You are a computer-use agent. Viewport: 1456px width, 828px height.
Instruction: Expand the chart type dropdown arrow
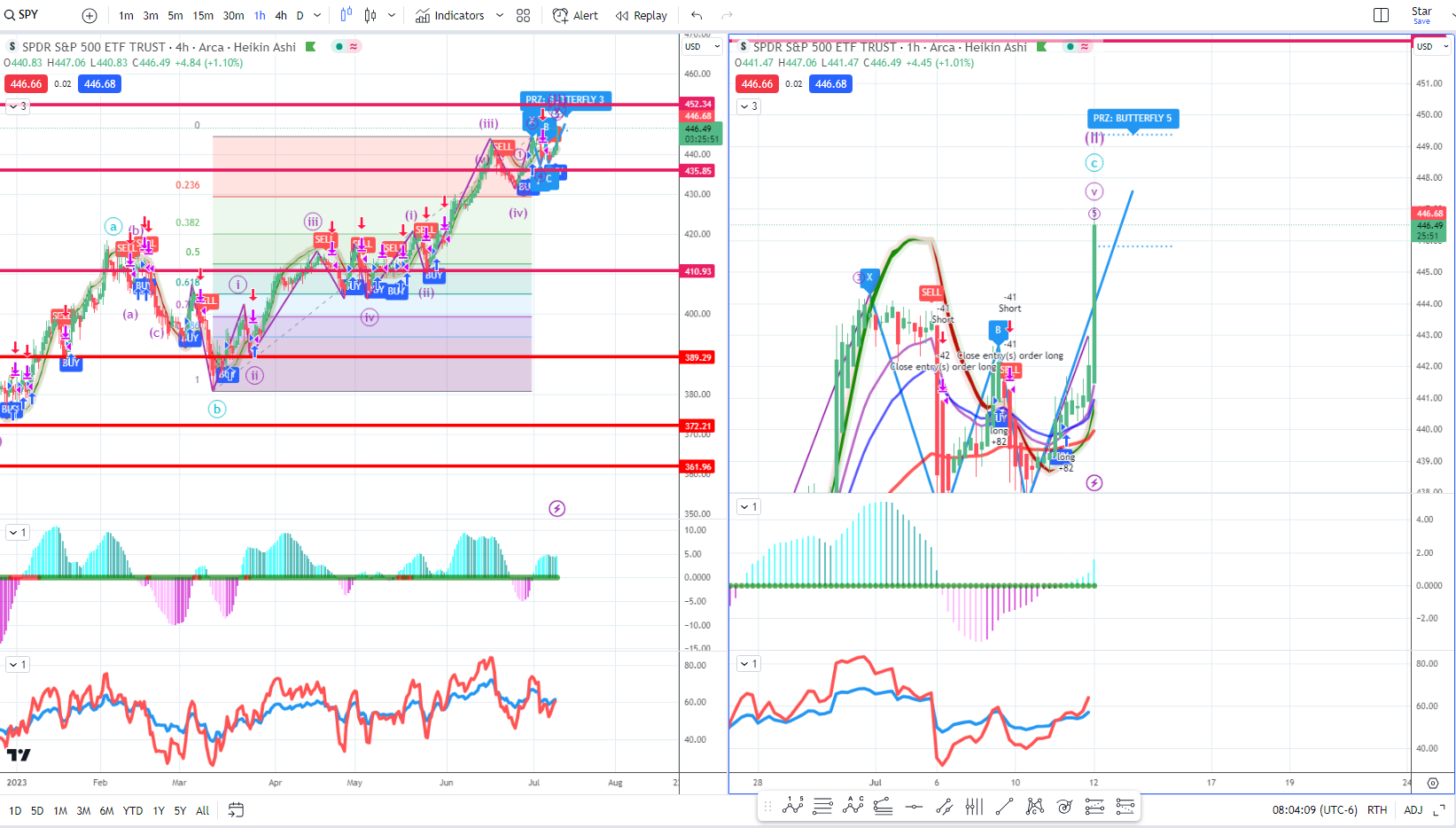pos(392,16)
